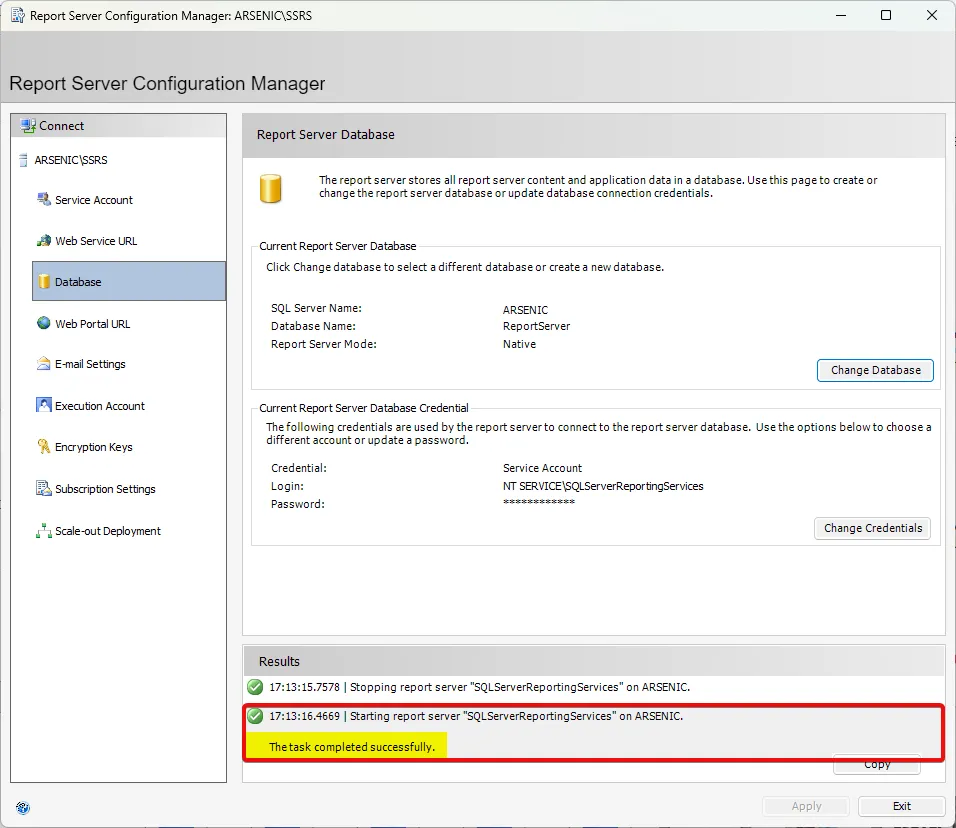
Task: Click the masked Password value
Action: [539, 502]
